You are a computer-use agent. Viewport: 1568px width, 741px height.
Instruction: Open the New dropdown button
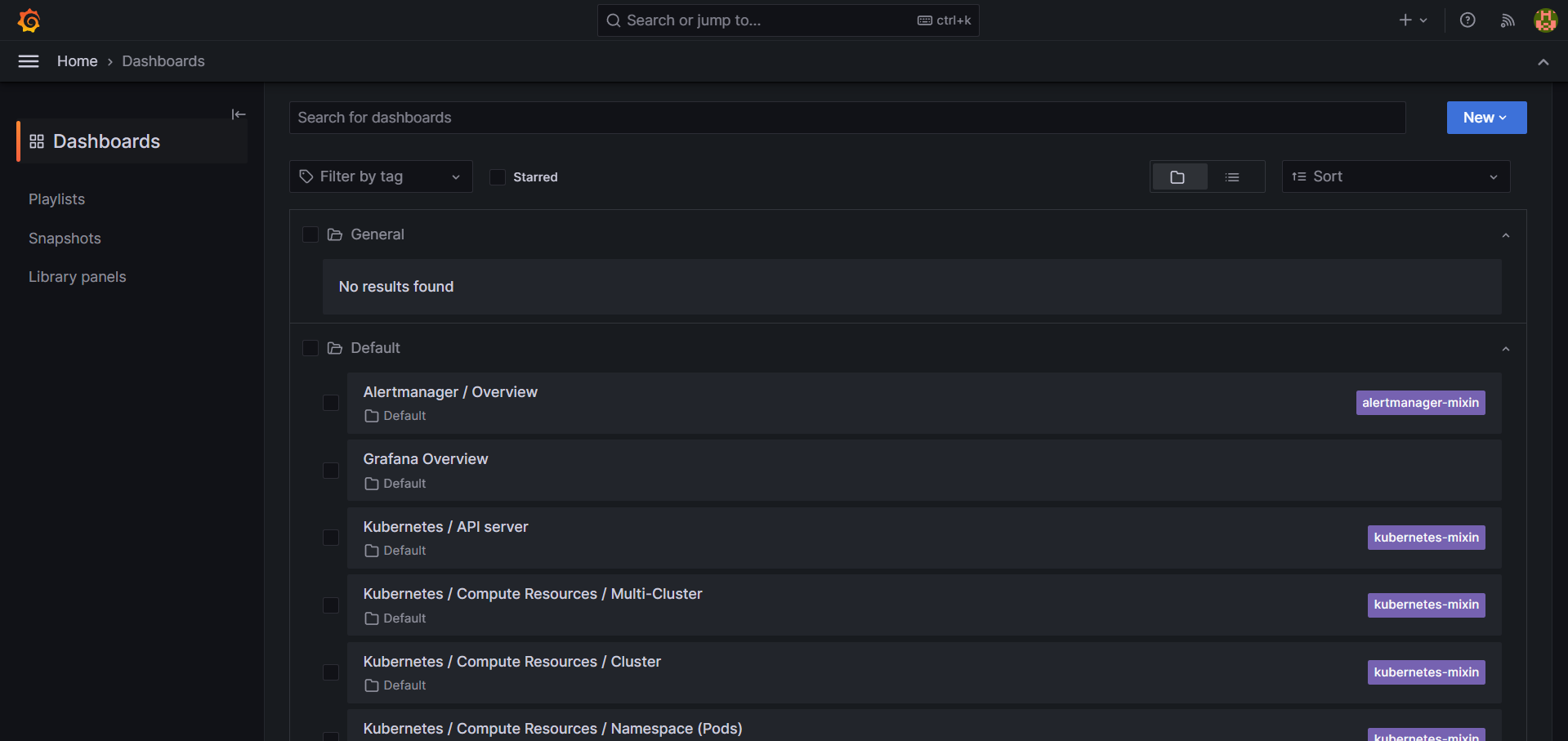[1486, 118]
